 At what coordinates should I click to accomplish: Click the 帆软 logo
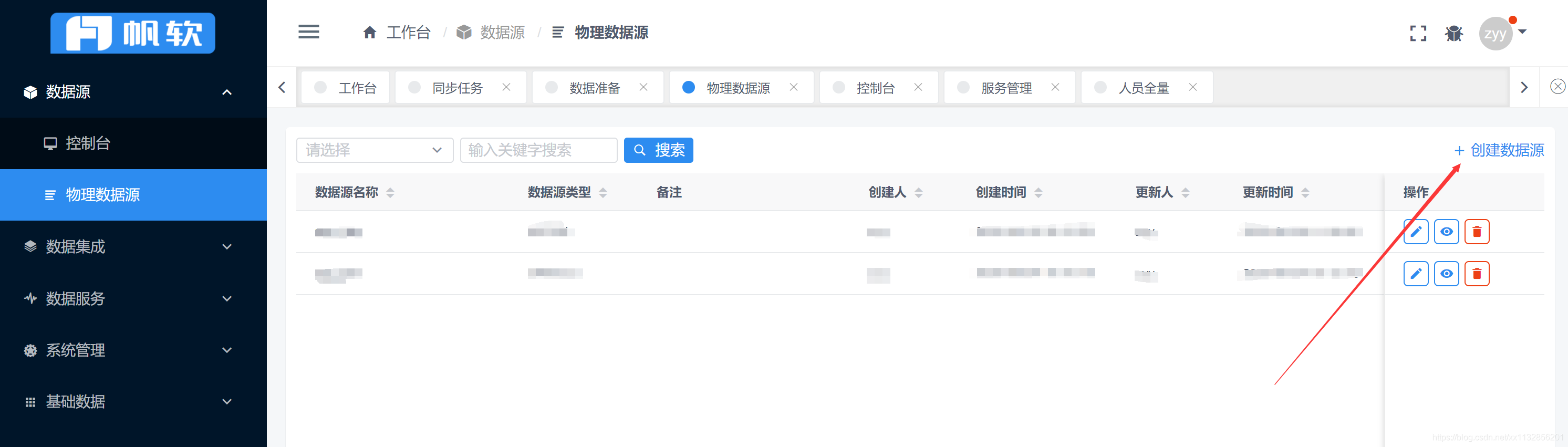(x=133, y=33)
